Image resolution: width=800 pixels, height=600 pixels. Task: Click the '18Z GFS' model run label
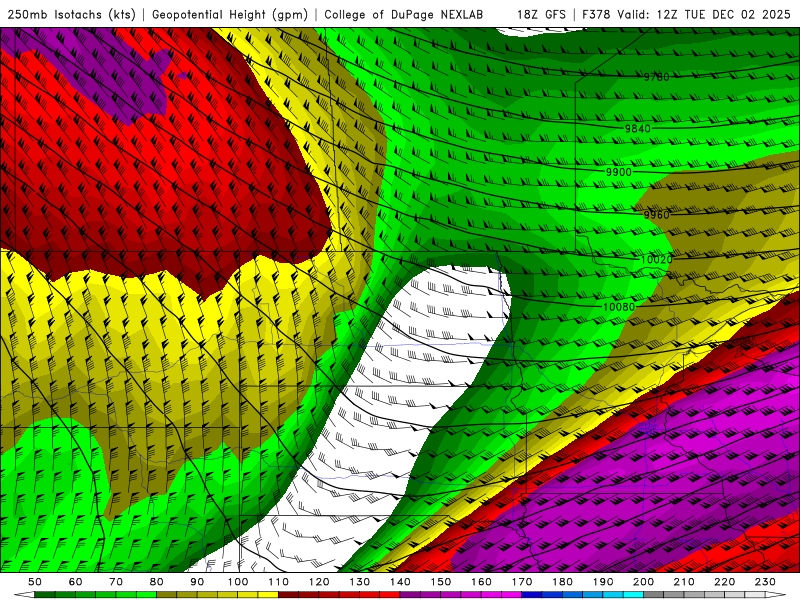541,15
